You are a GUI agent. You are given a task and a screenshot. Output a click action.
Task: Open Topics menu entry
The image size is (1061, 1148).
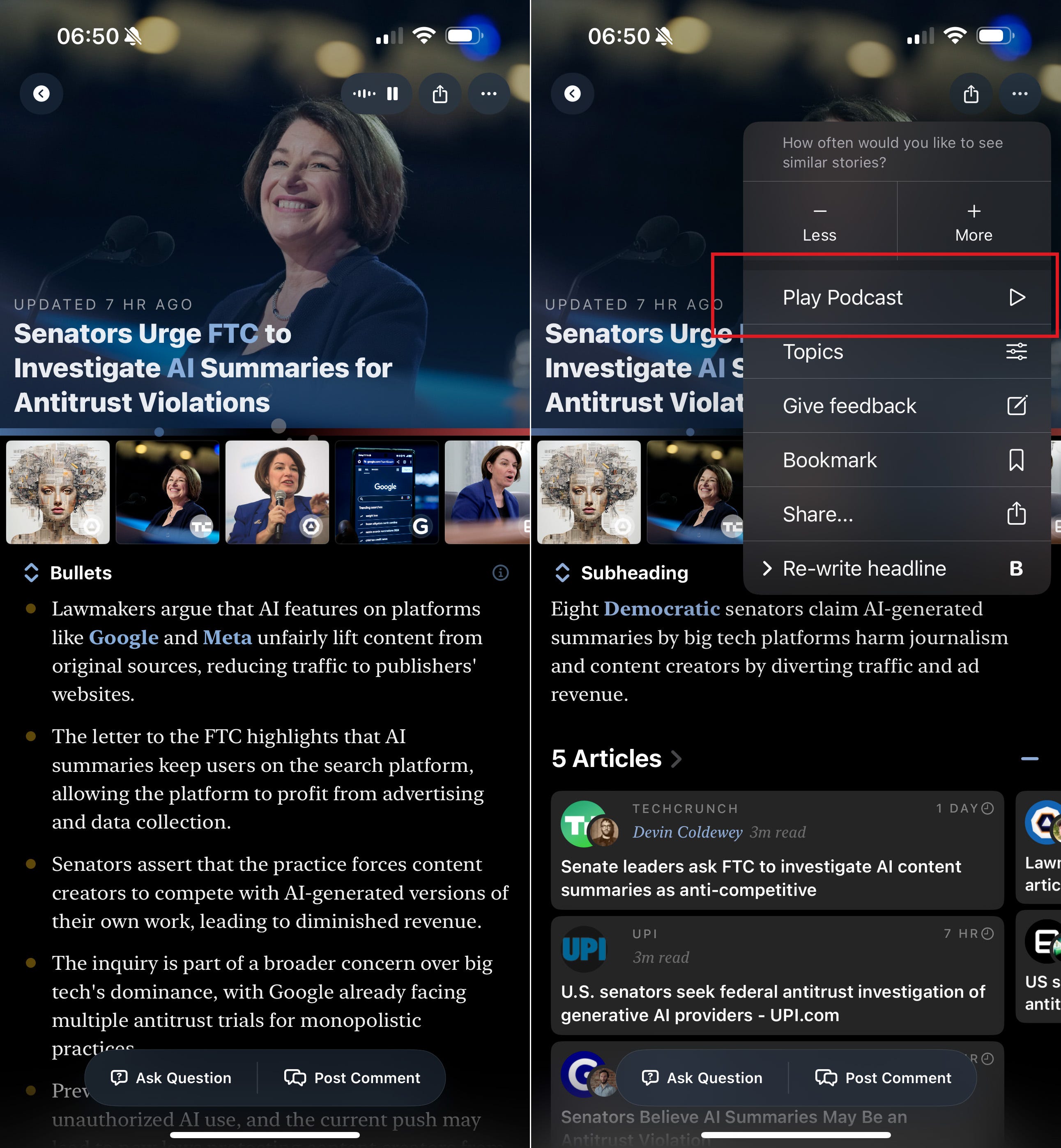[897, 351]
